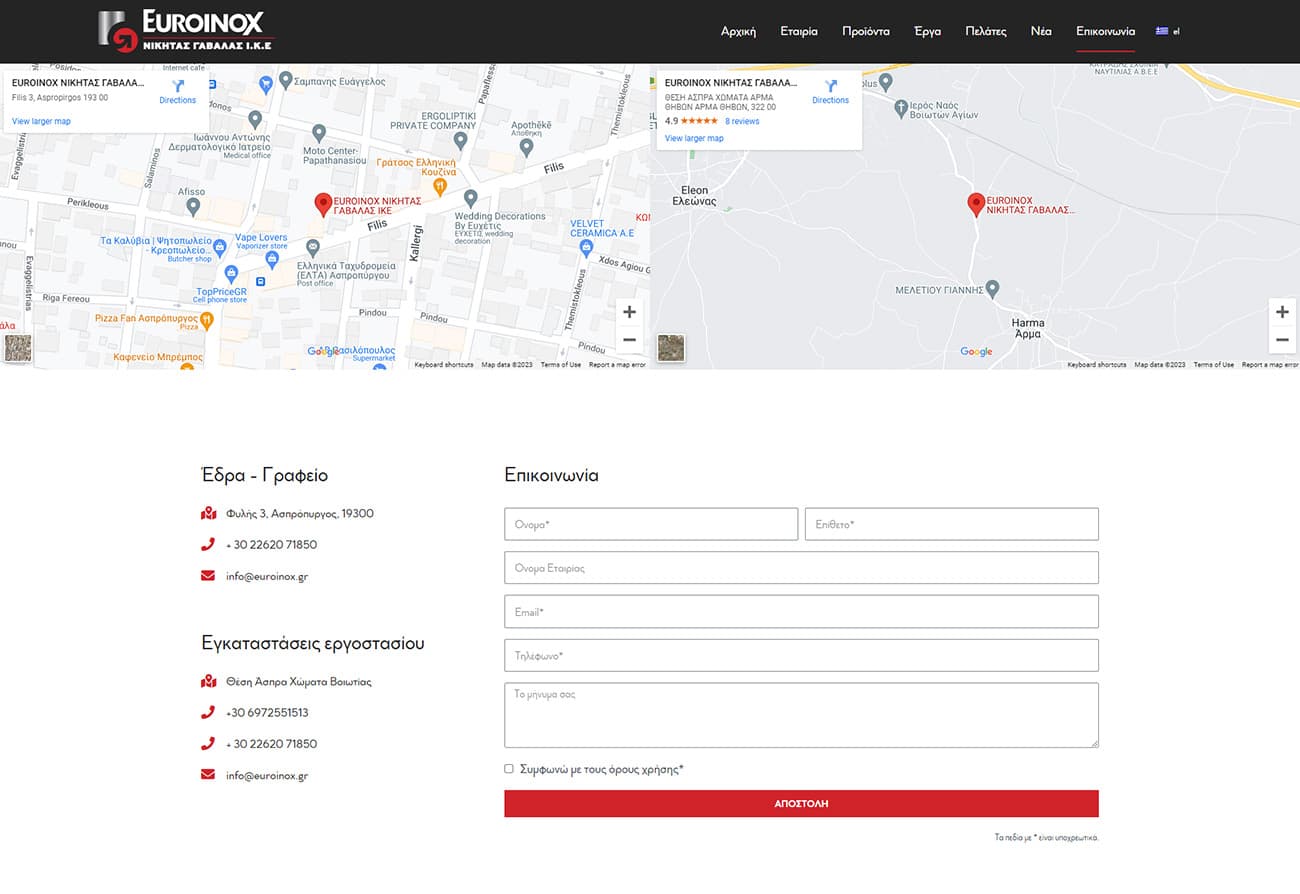Open the Προϊόντα menu item
This screenshot has width=1300, height=894.
pos(866,31)
